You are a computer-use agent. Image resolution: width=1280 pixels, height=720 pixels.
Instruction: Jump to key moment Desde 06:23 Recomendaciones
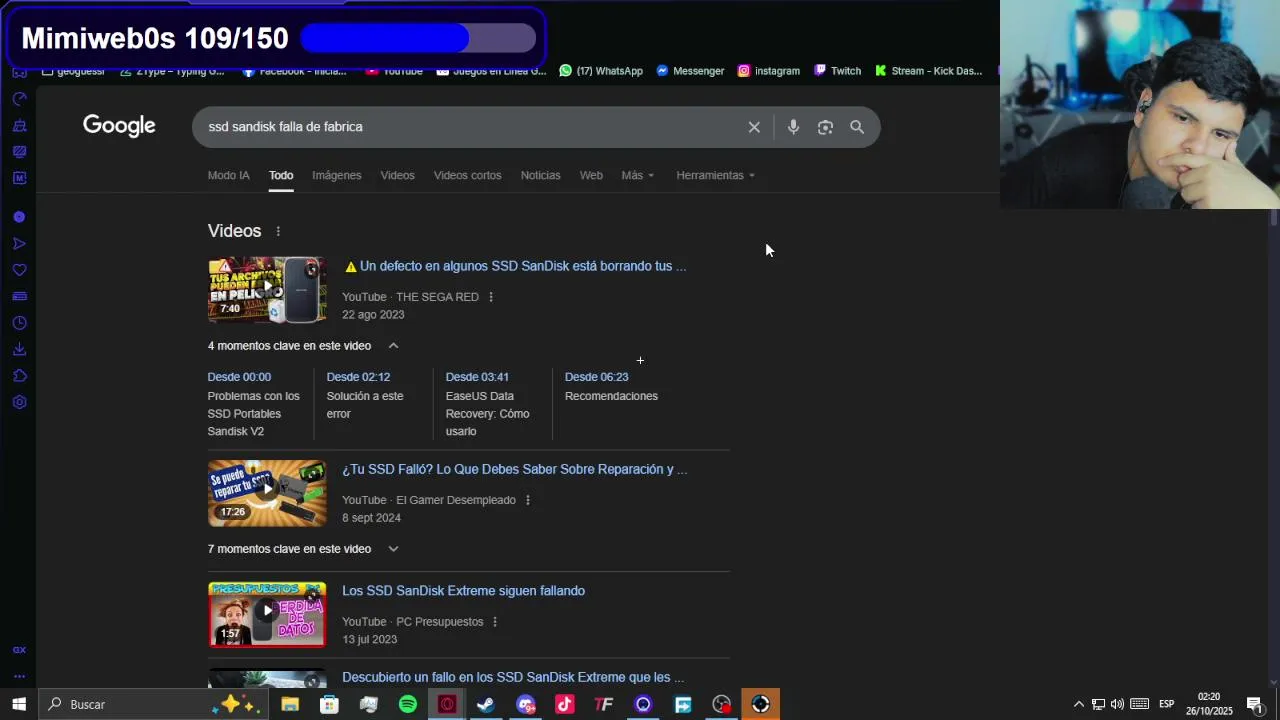tap(611, 386)
